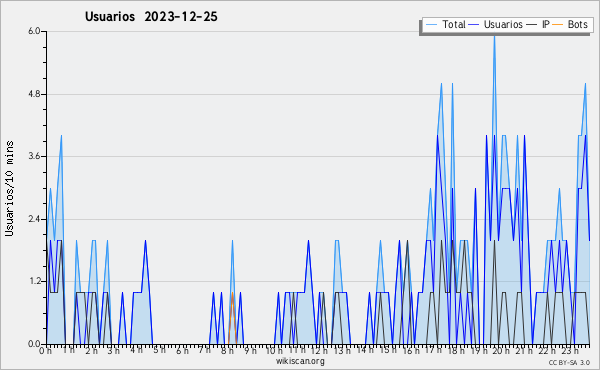Click the chart title Usuarios 2023-12-25

[151, 17]
